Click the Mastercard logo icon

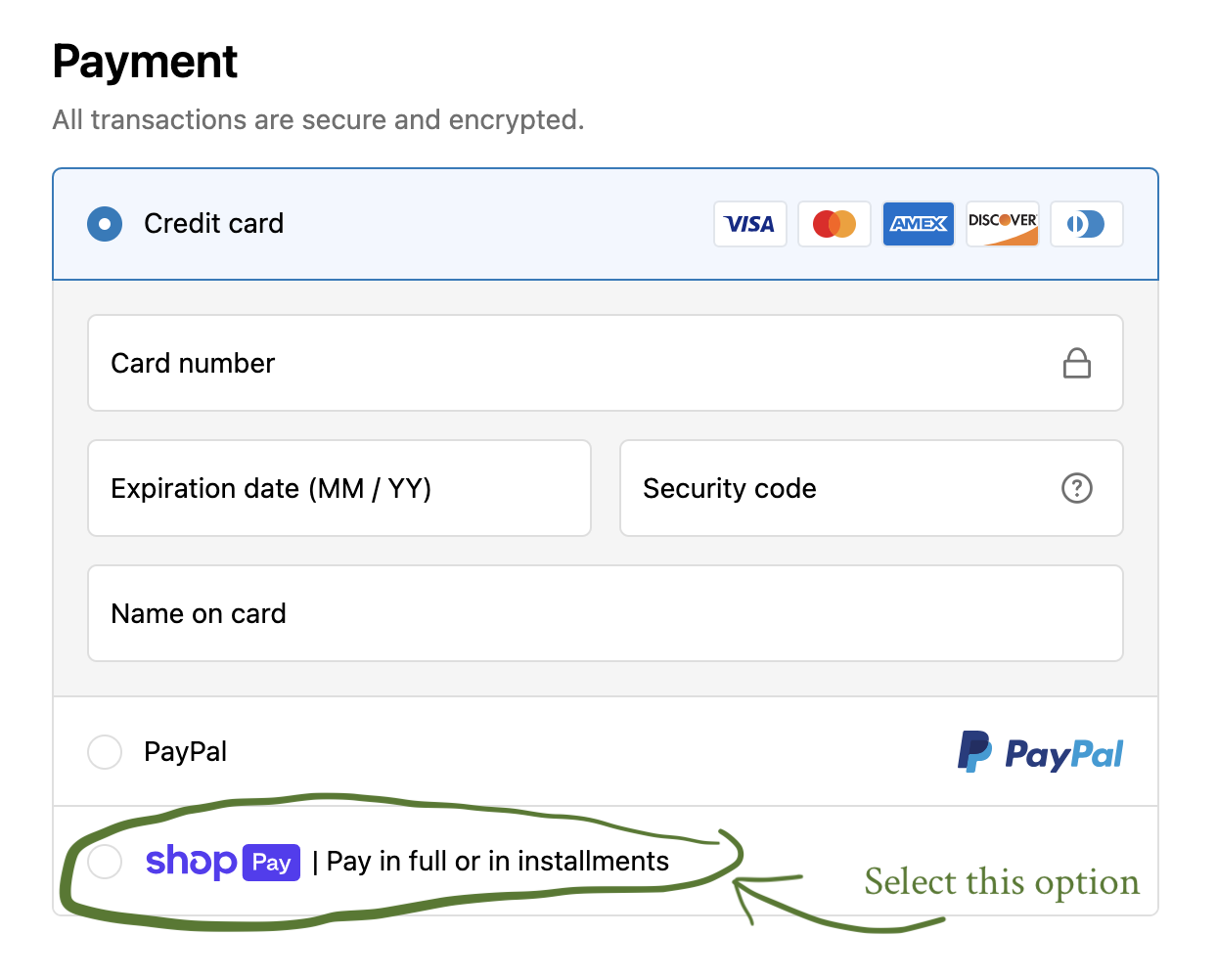pos(834,224)
